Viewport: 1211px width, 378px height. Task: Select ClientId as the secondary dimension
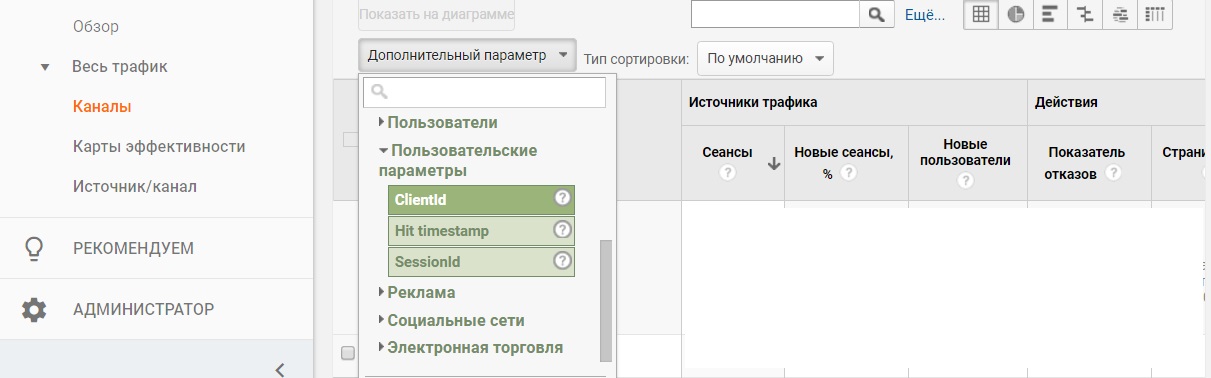click(481, 200)
